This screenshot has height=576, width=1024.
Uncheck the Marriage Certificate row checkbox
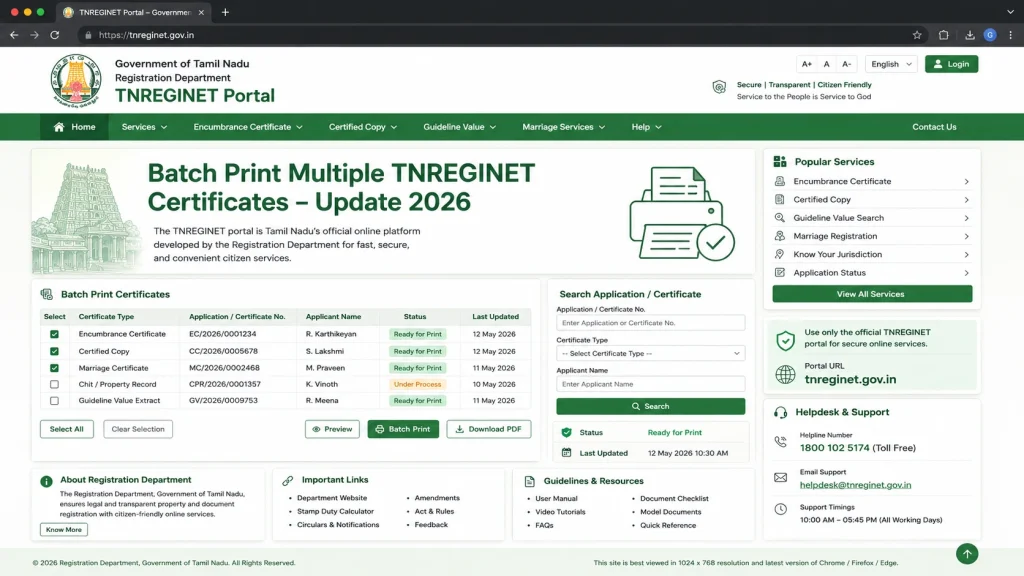tap(54, 368)
